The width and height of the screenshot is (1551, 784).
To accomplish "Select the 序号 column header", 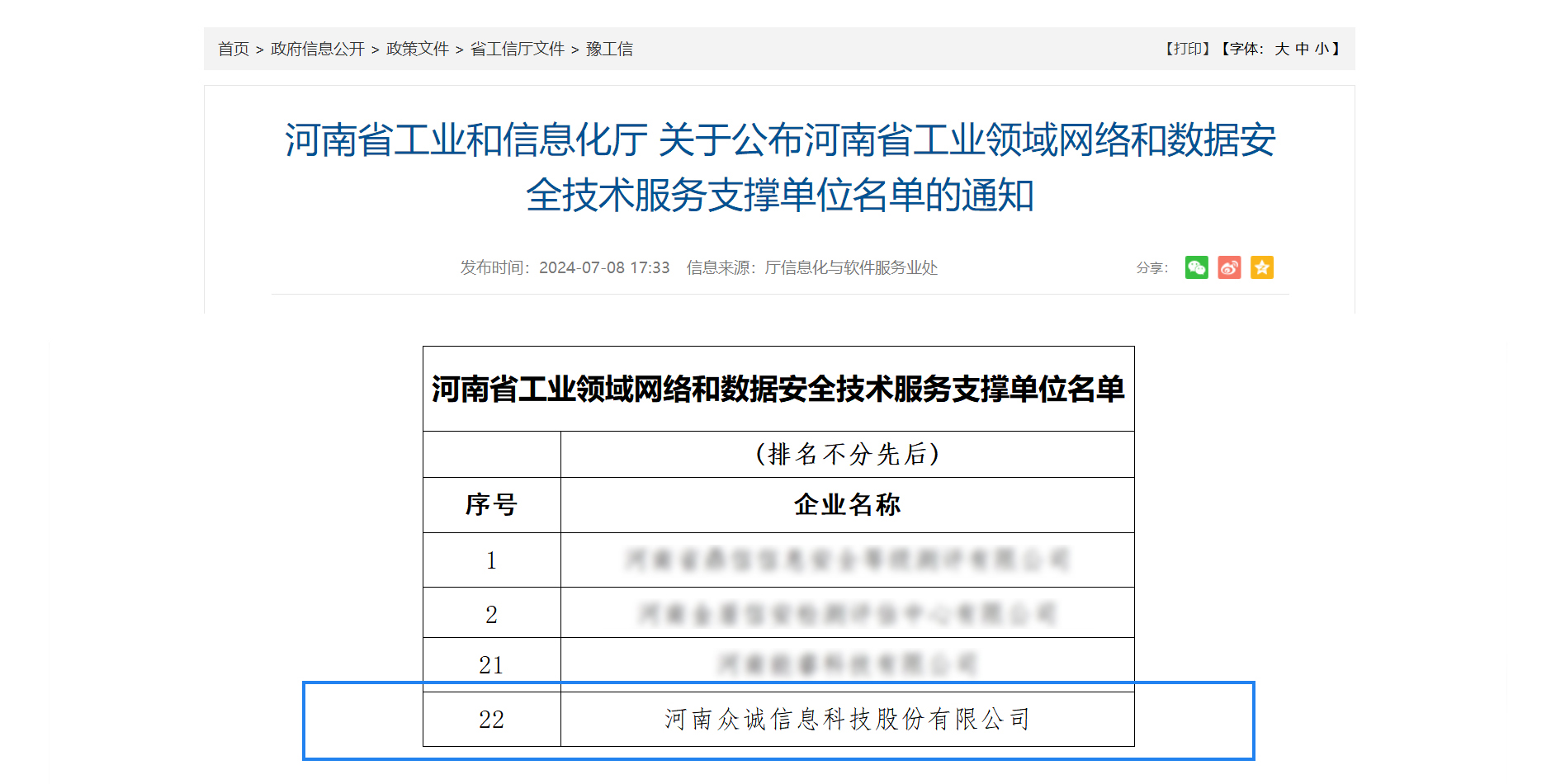I will click(x=491, y=504).
